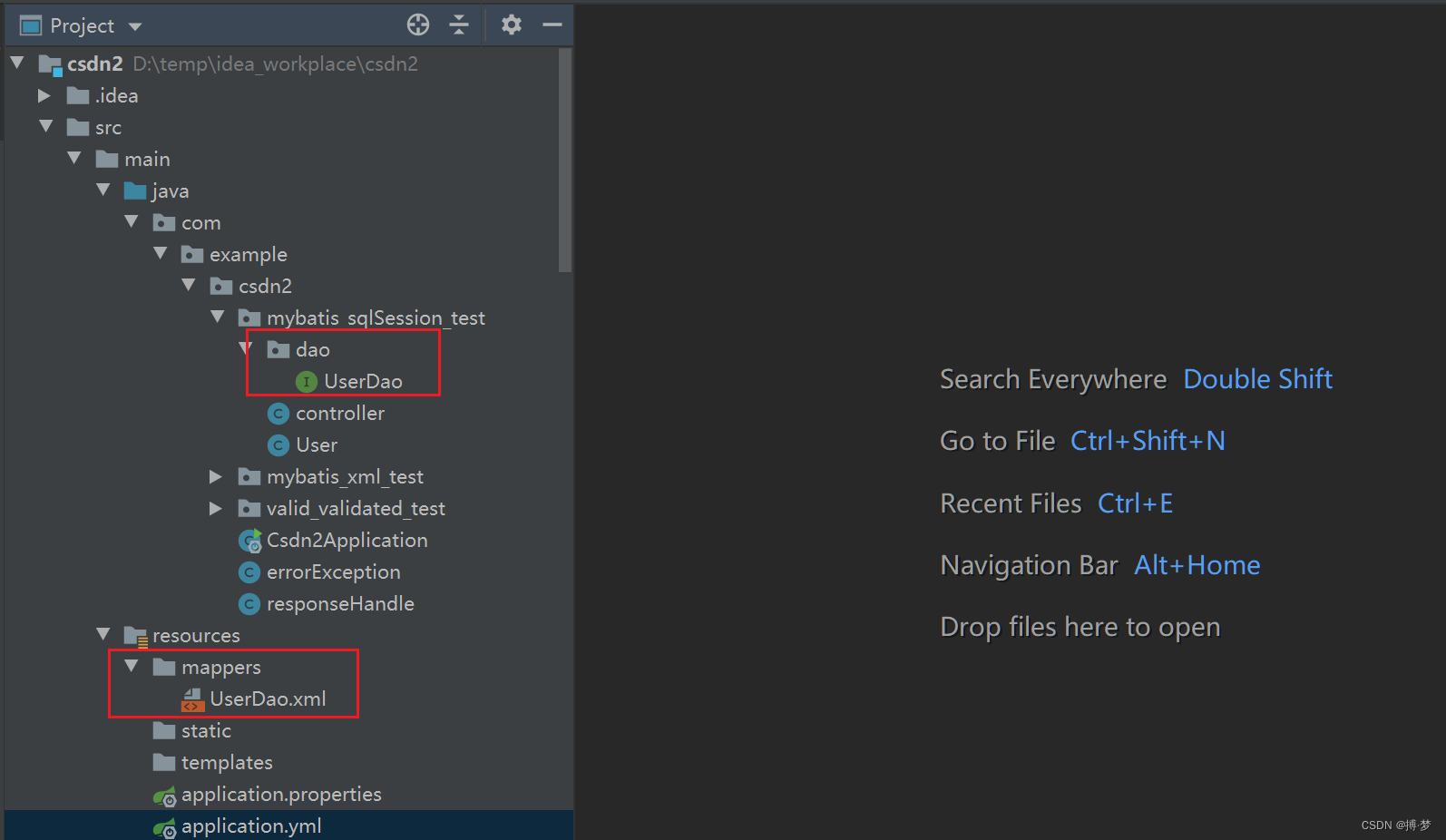The image size is (1446, 840).
Task: Select application.properties file name
Action: point(281,795)
